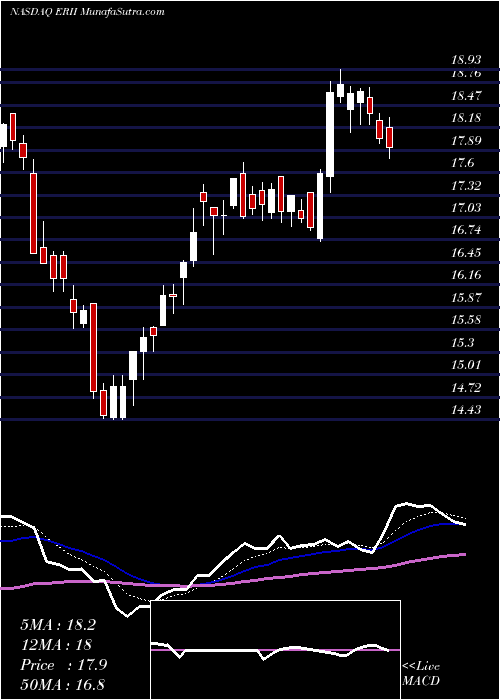Click the tall white breakout candle near 18.47
The image size is (500, 700).
[x=330, y=134]
